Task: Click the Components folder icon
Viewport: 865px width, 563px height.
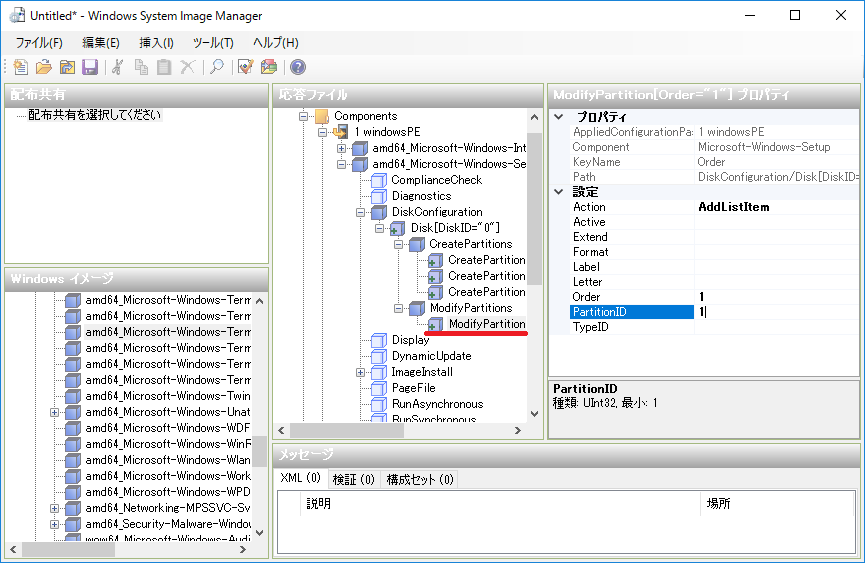Action: pyautogui.click(x=322, y=116)
